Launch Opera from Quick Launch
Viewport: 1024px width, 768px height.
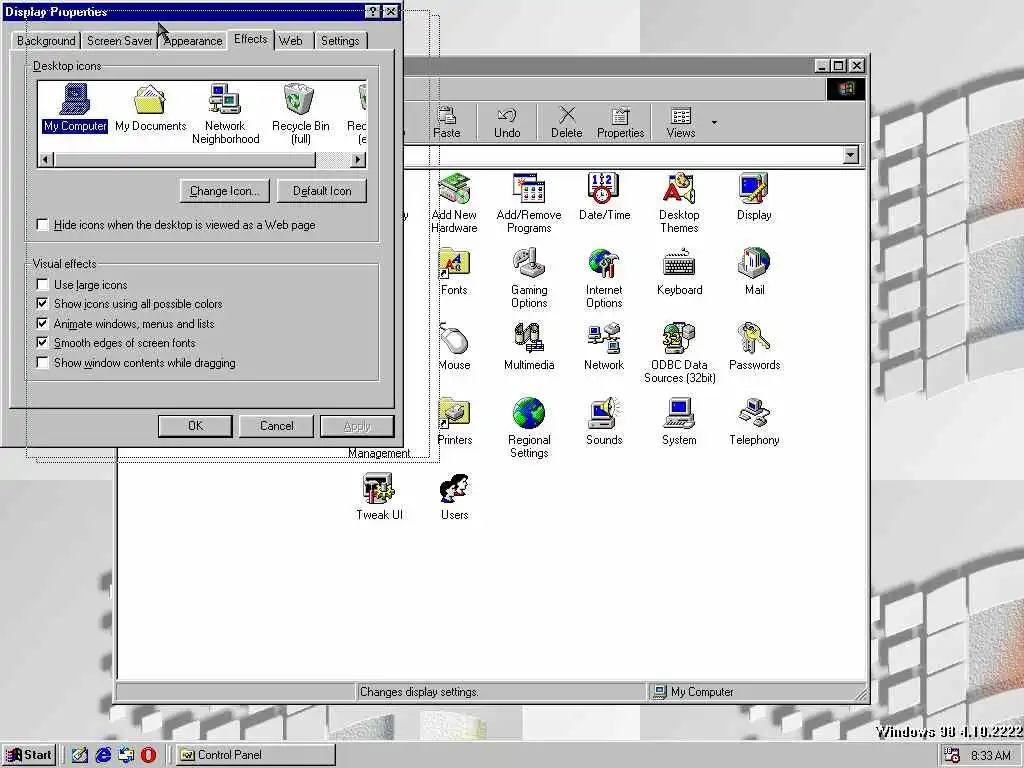(149, 755)
